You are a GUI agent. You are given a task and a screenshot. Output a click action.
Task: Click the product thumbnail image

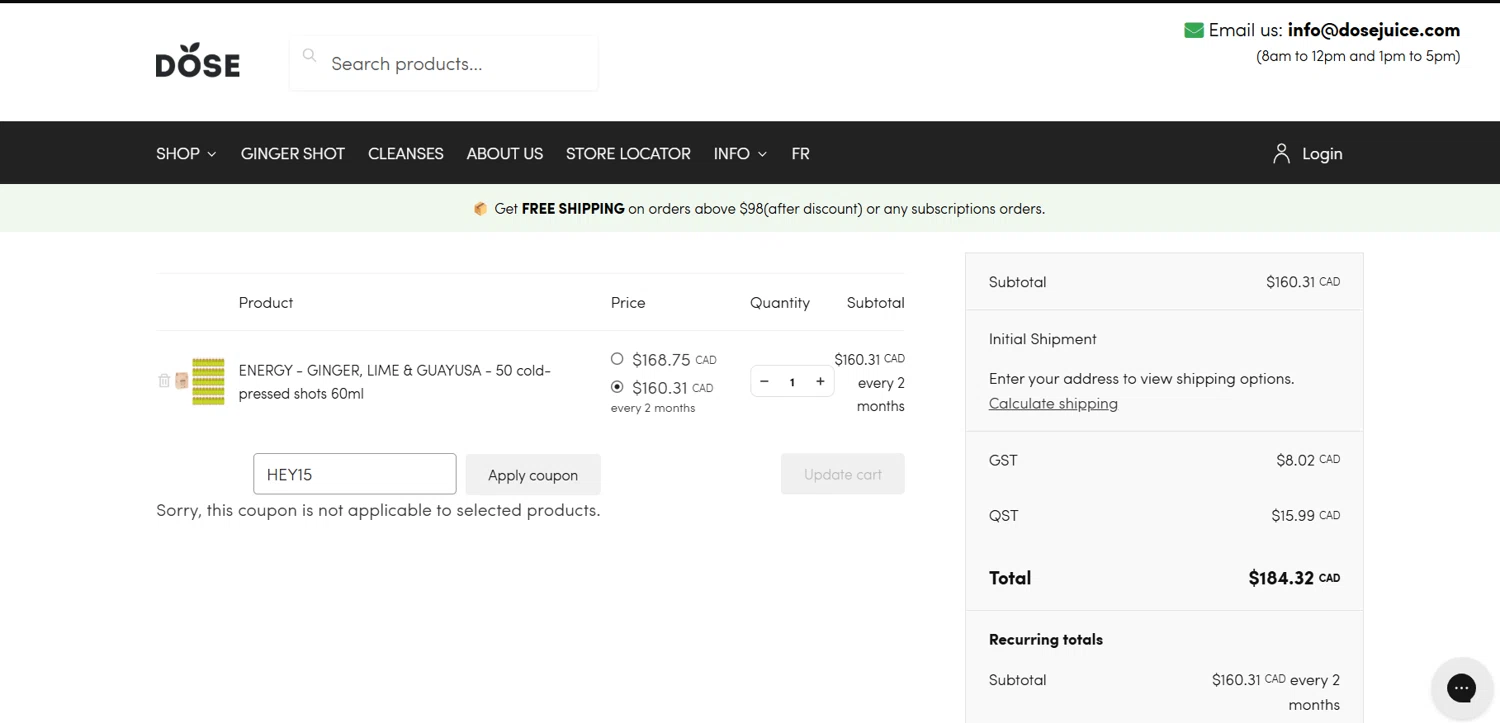click(208, 381)
